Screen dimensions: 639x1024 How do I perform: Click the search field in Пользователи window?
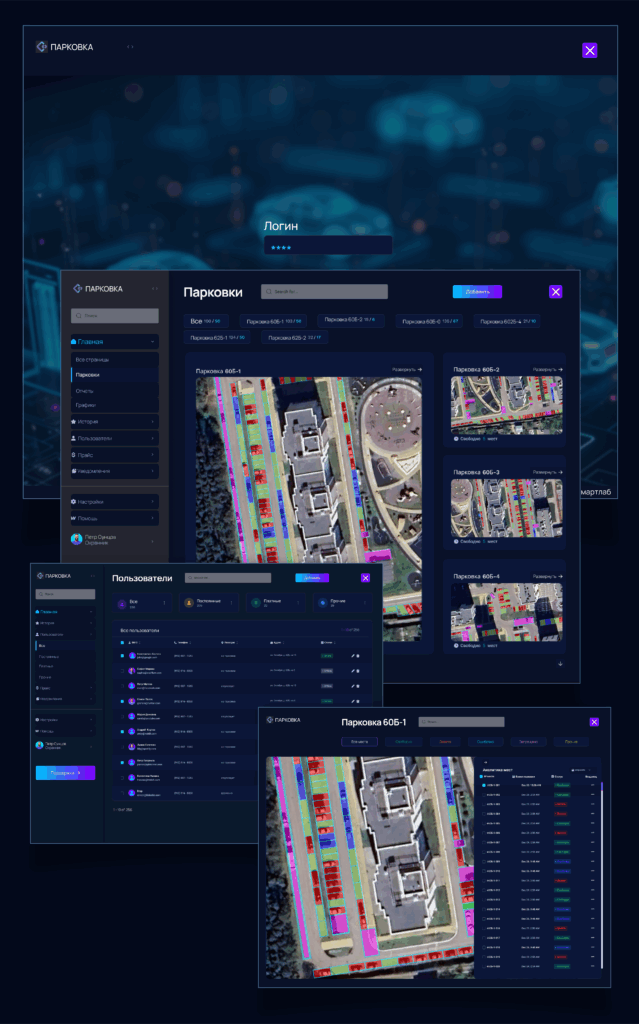(x=228, y=578)
